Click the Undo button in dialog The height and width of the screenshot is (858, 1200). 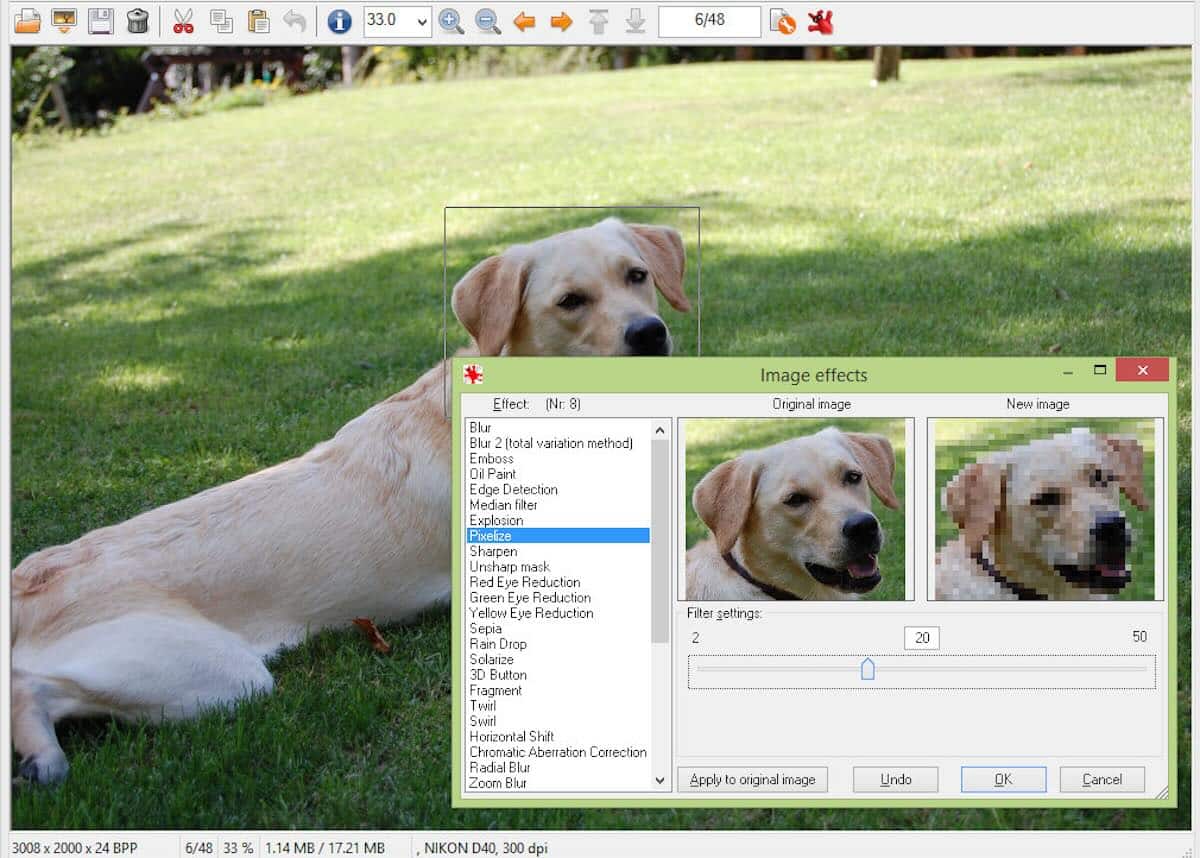(x=896, y=779)
